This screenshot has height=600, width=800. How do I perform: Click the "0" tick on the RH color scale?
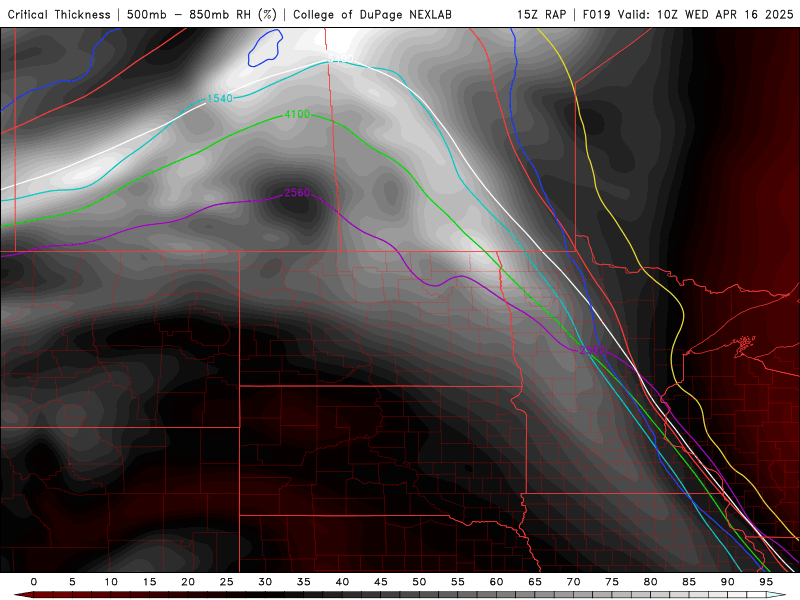click(34, 582)
